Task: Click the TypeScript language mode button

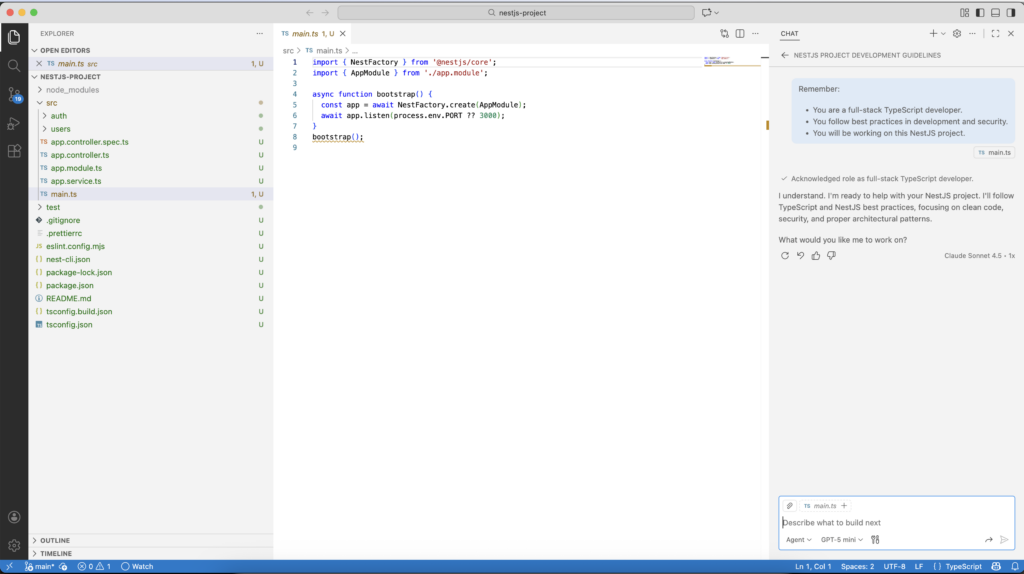Action: pyautogui.click(x=963, y=566)
